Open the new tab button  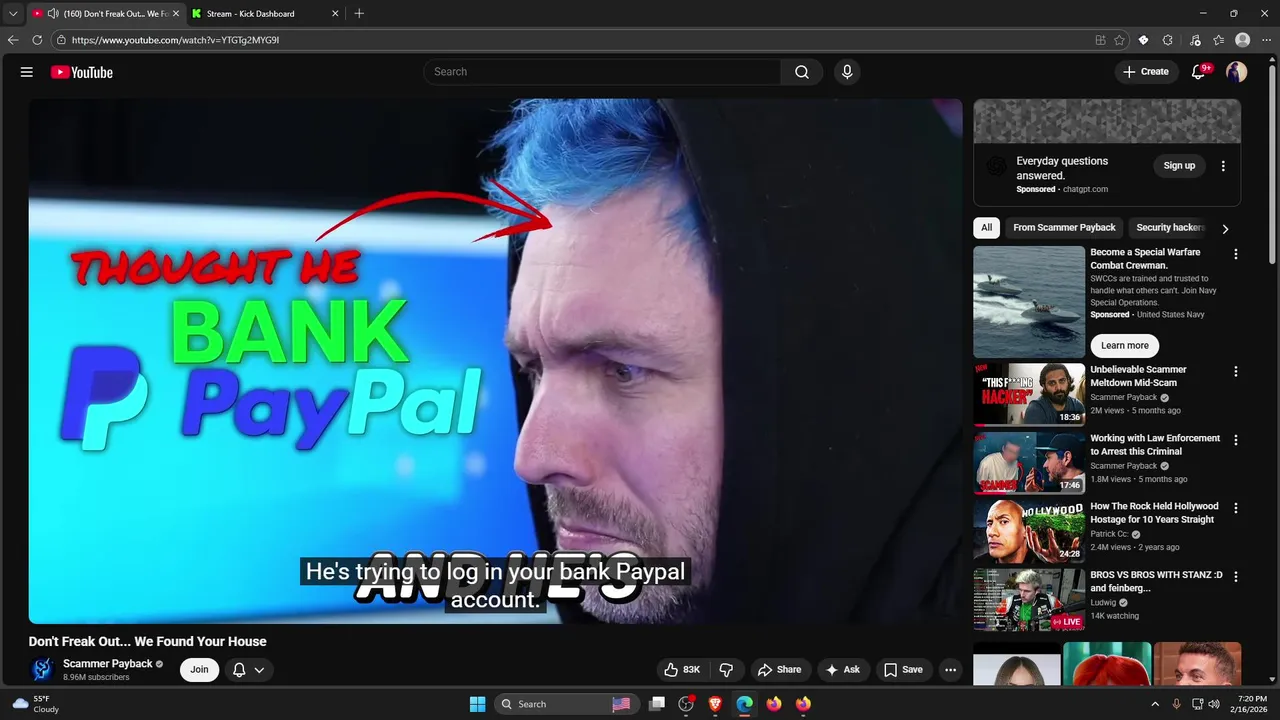coord(359,13)
